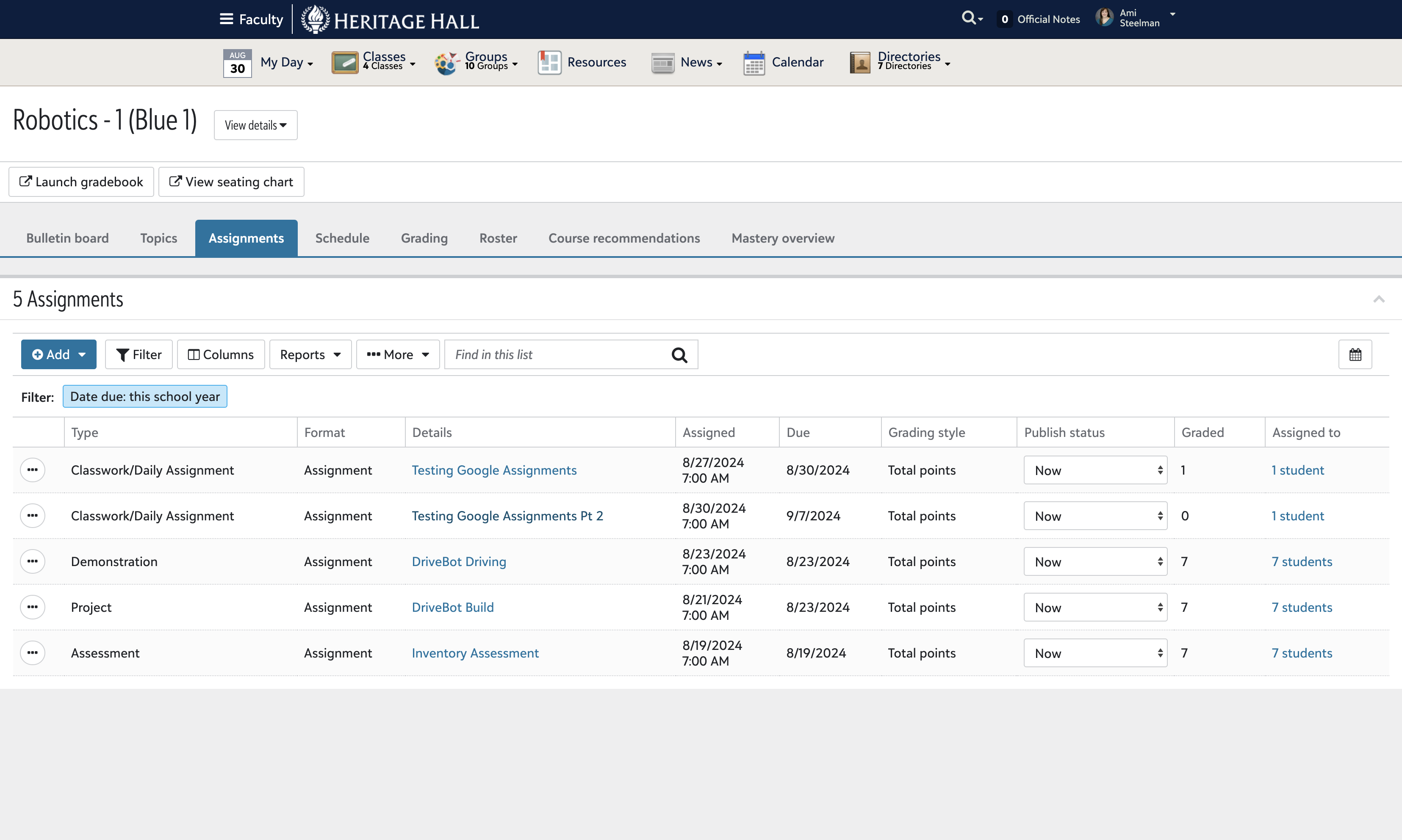Click the Calendar icon in navigation

[x=754, y=63]
